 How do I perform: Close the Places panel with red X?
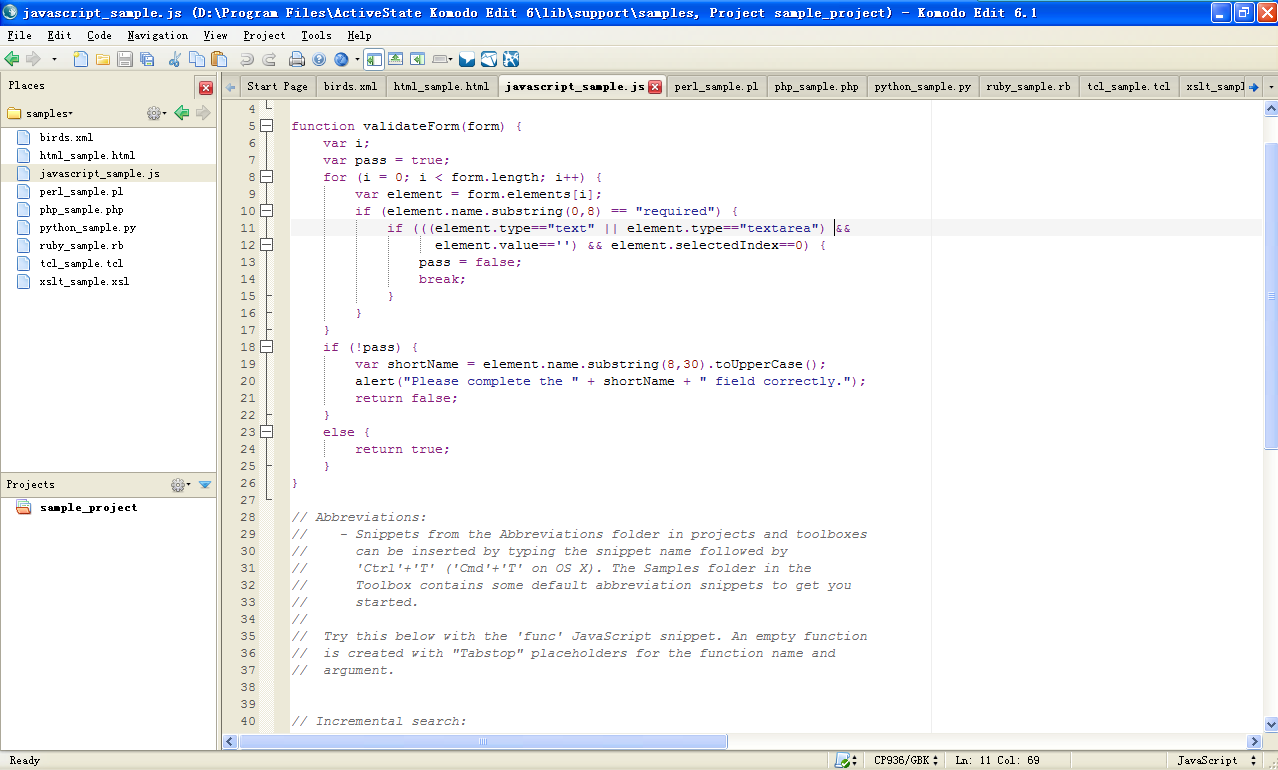coord(206,87)
